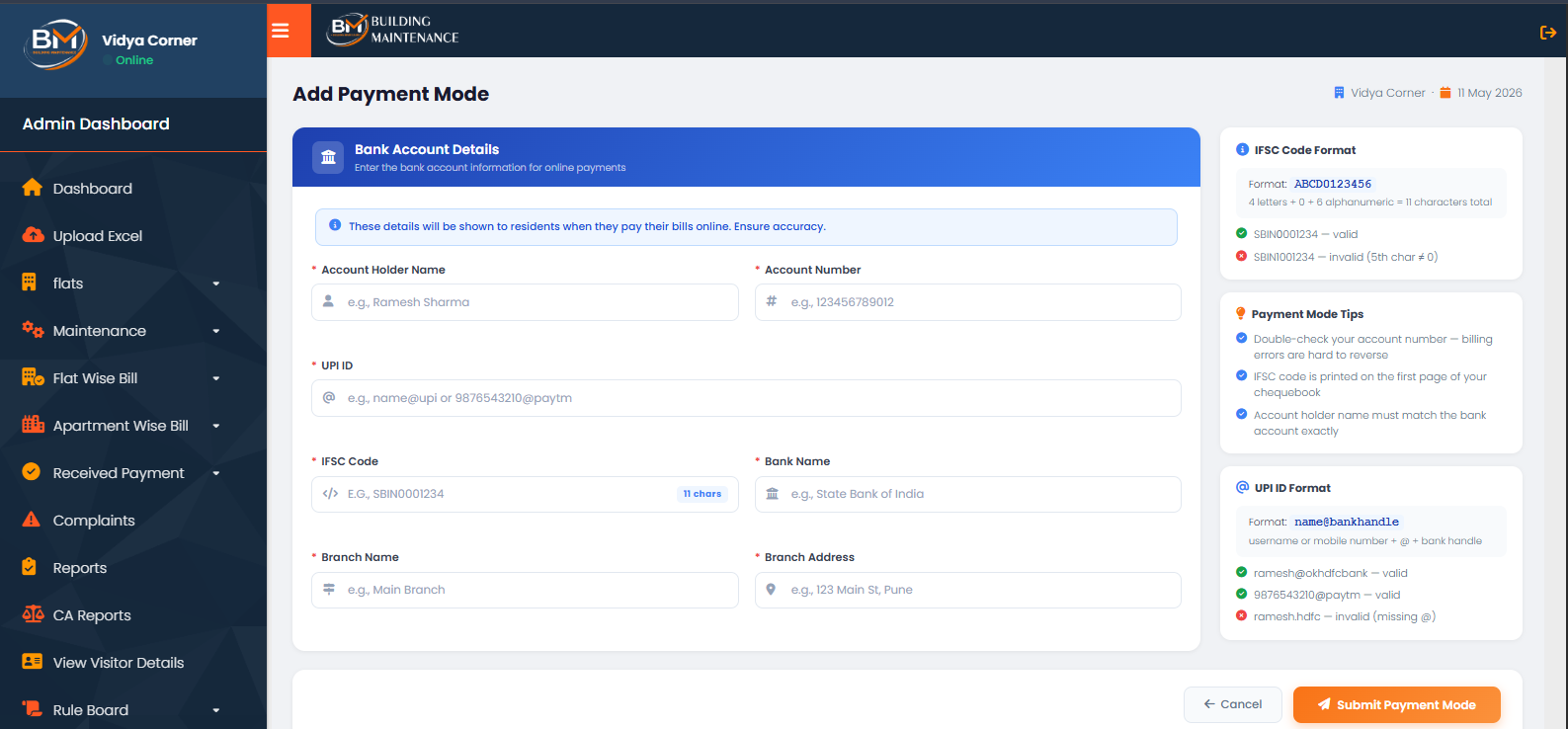The width and height of the screenshot is (1568, 729).
Task: Expand the Apartment Wise Bill submenu arrow
Action: [215, 426]
